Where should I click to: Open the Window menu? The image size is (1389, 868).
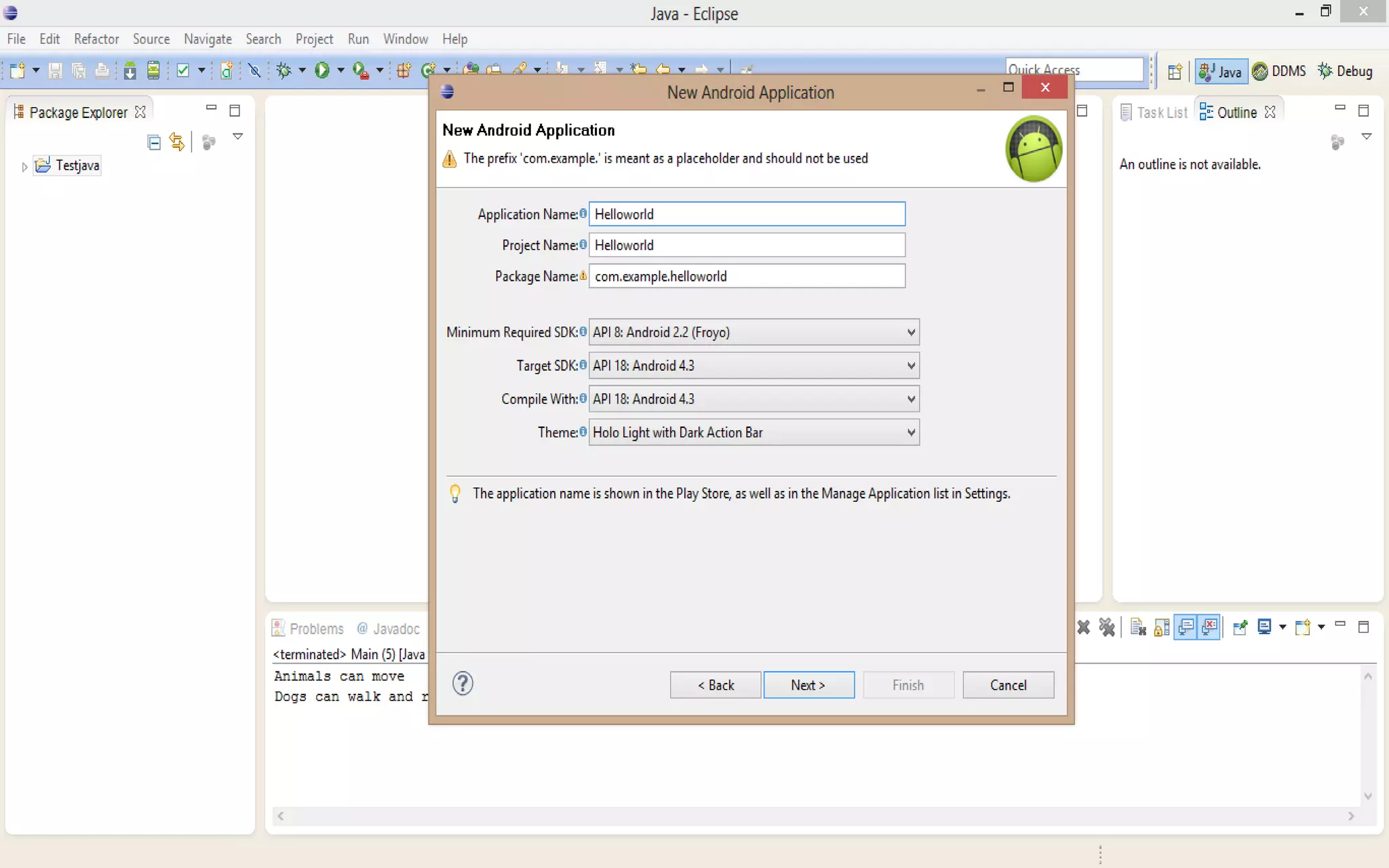point(406,39)
